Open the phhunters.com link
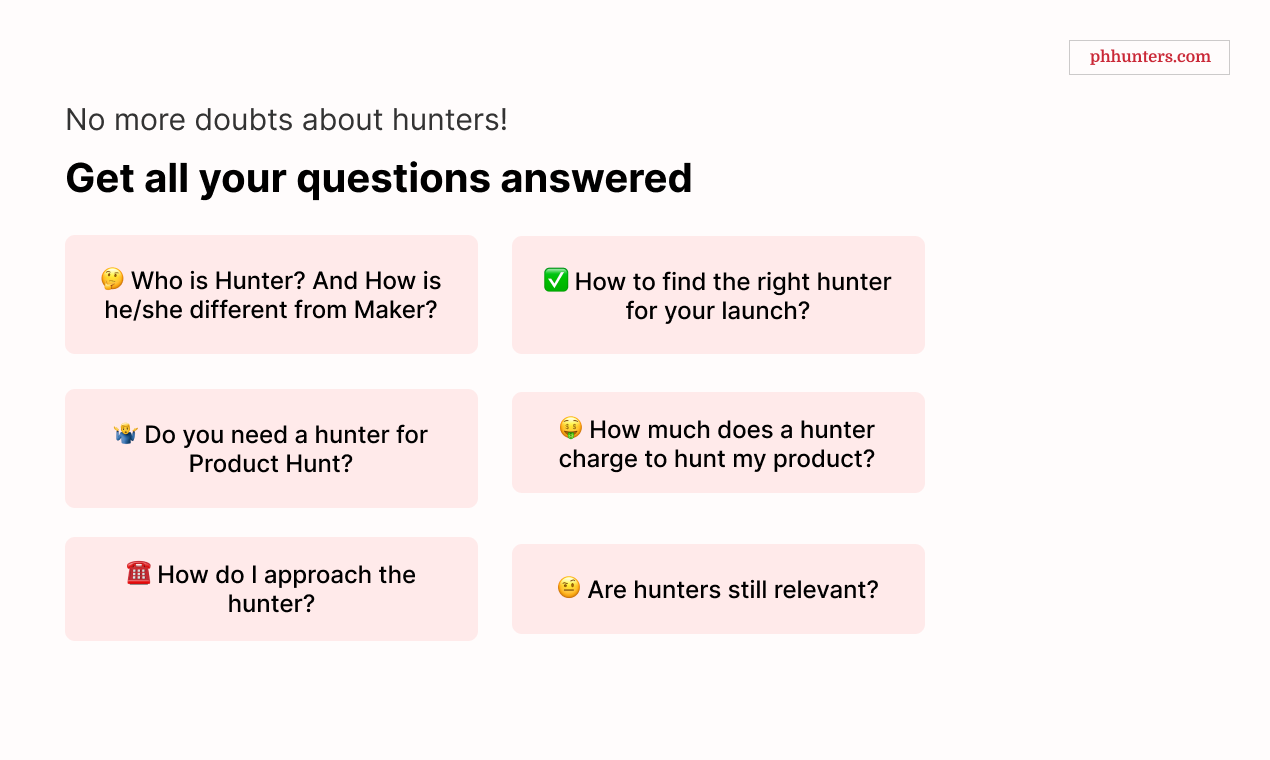 tap(1149, 57)
